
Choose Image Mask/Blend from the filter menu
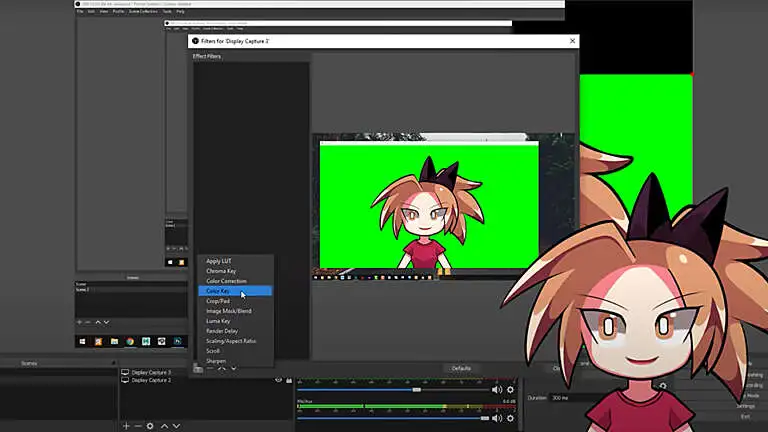pos(229,311)
